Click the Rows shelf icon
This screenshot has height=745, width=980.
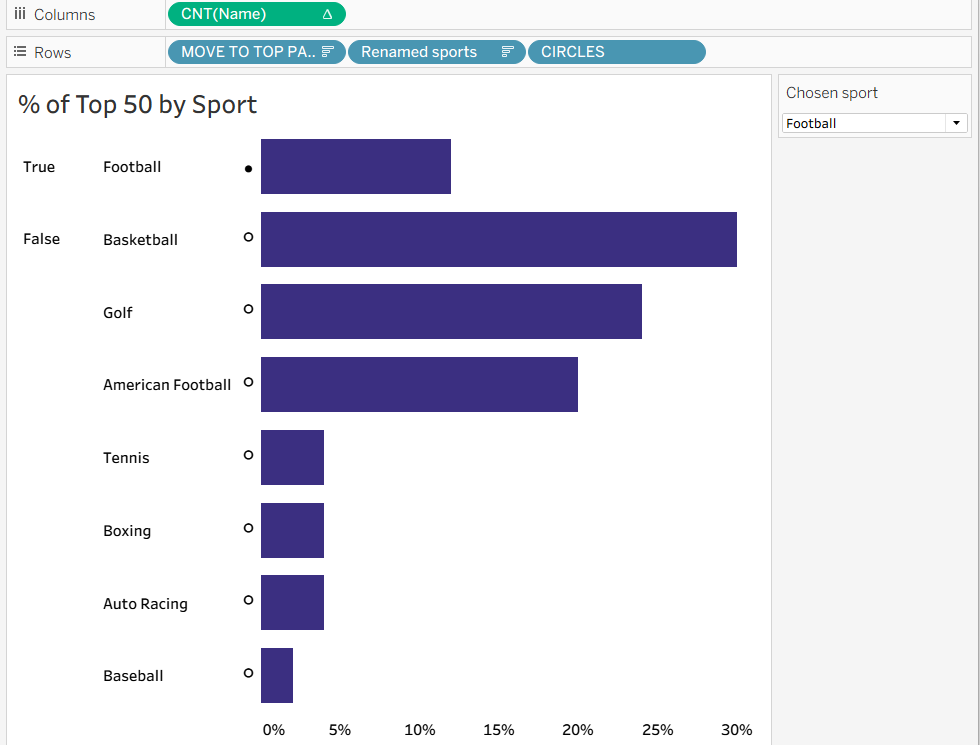[20, 52]
